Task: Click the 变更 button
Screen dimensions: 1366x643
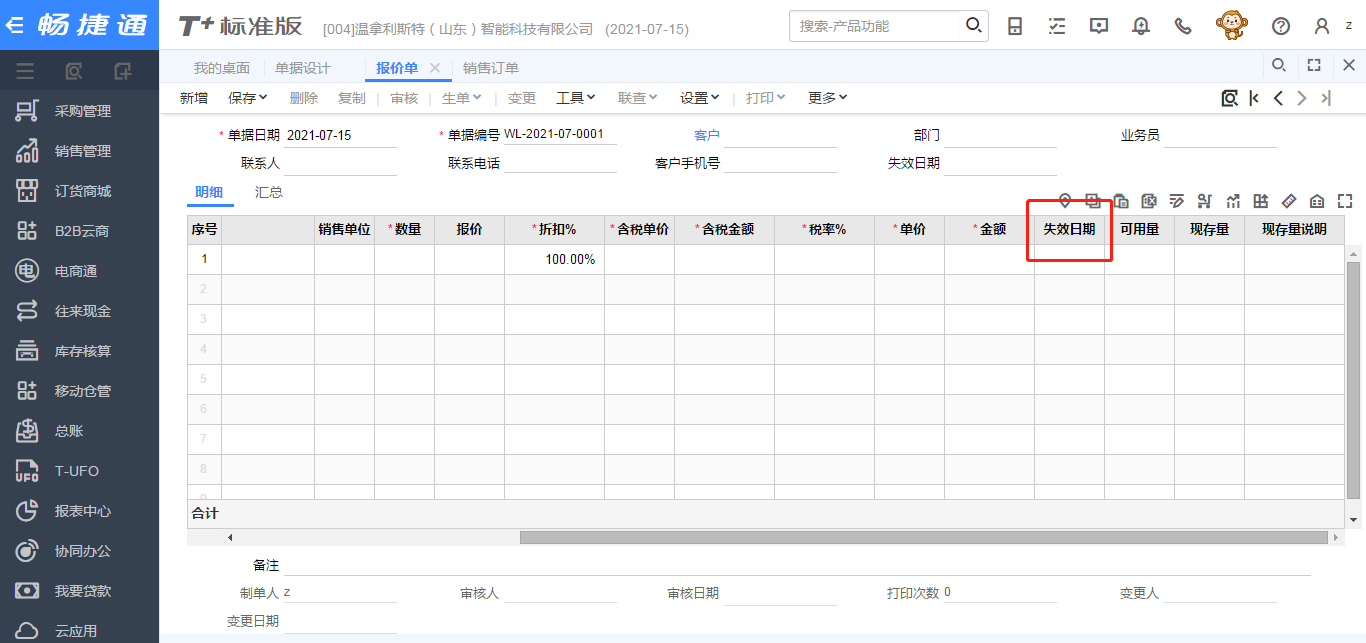Action: click(522, 98)
